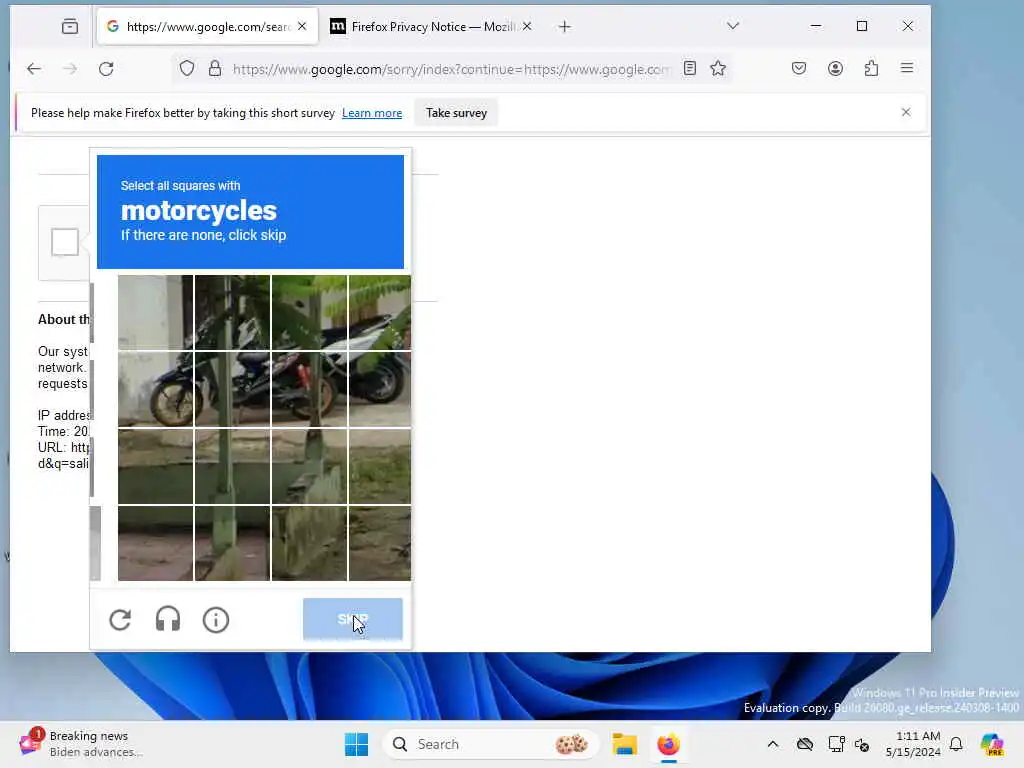Toggle reader view icon in address bar
Viewport: 1024px width, 768px height.
[x=690, y=68]
